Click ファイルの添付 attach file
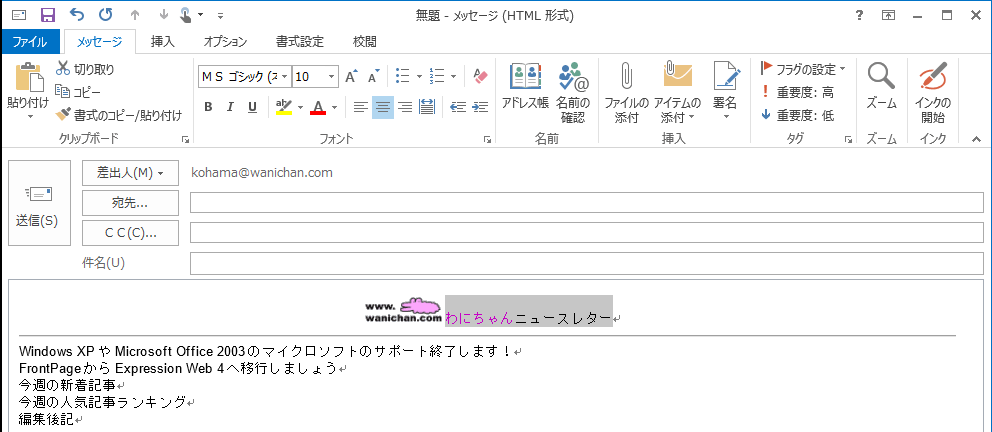 pyautogui.click(x=626, y=92)
